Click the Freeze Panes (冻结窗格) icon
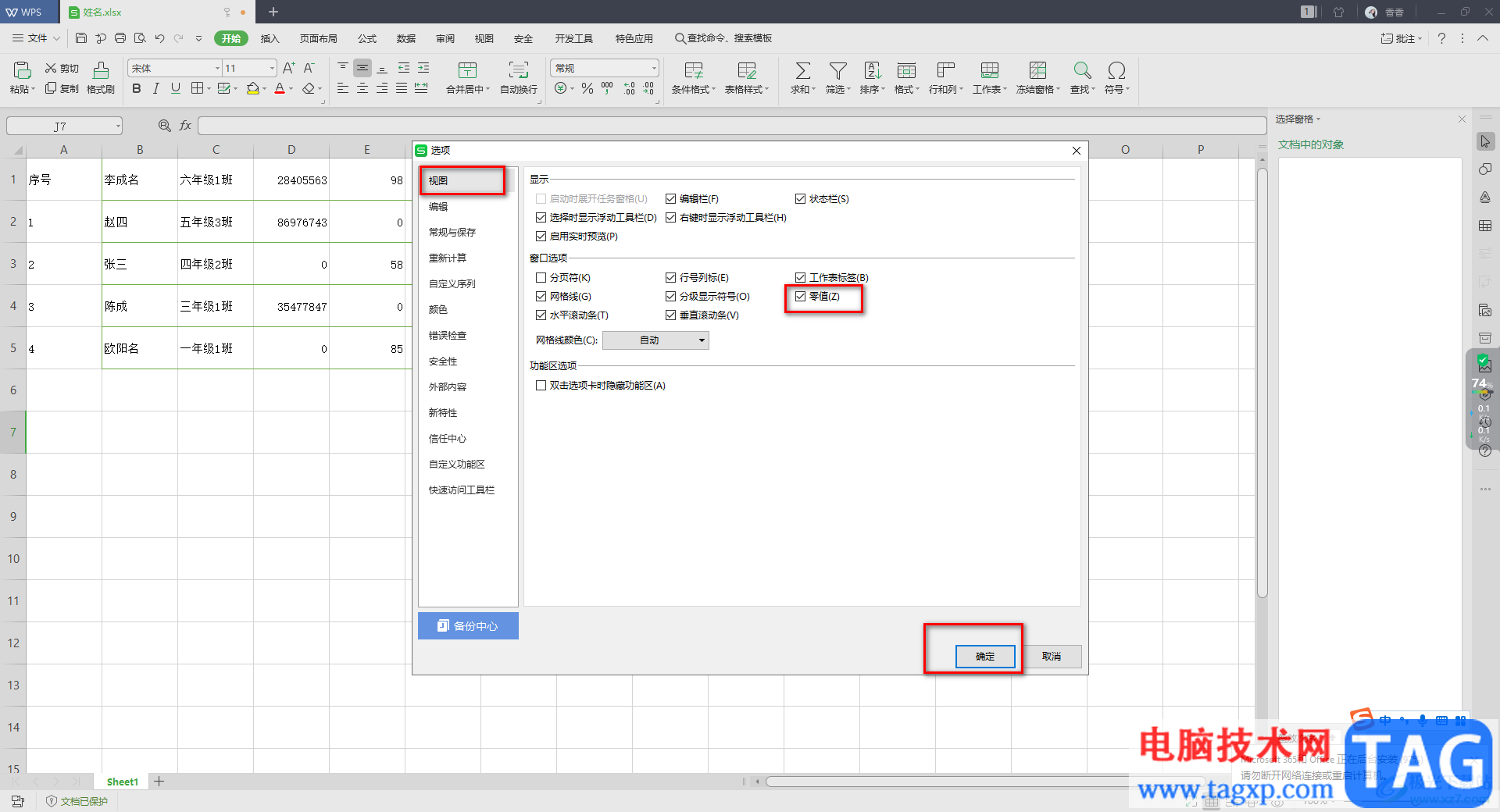Screen dimensions: 1500x812 coord(1037,70)
